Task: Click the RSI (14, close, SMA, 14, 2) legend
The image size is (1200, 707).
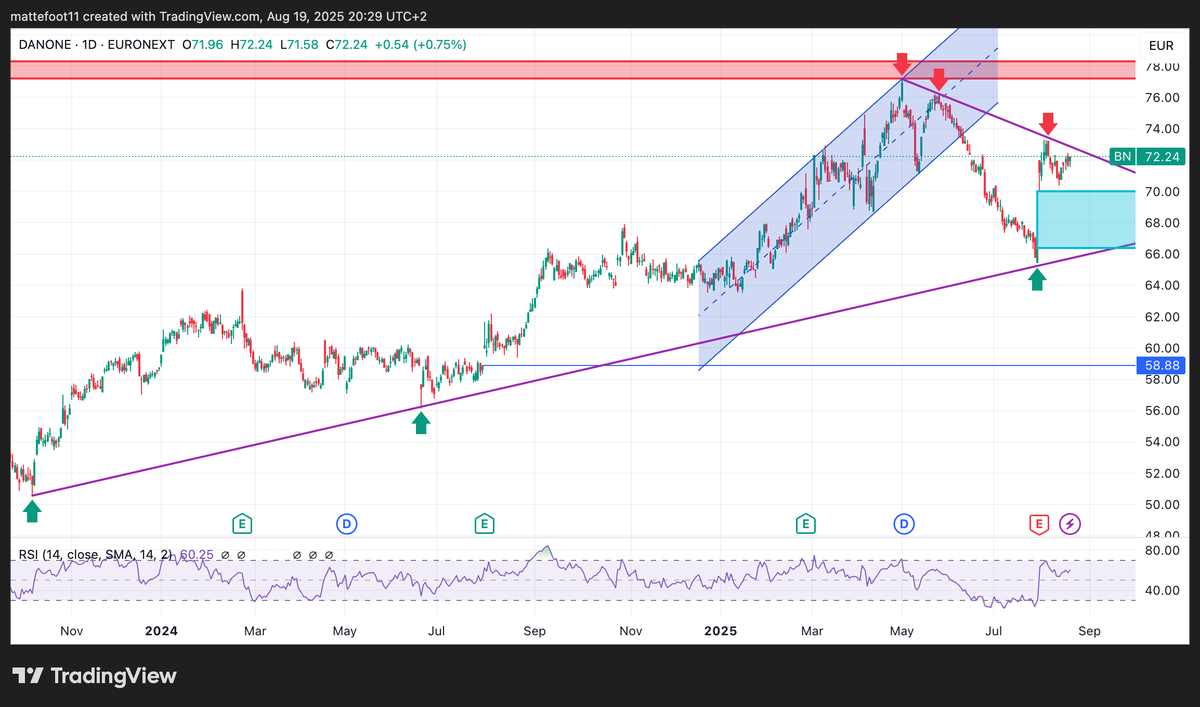Action: coord(95,554)
